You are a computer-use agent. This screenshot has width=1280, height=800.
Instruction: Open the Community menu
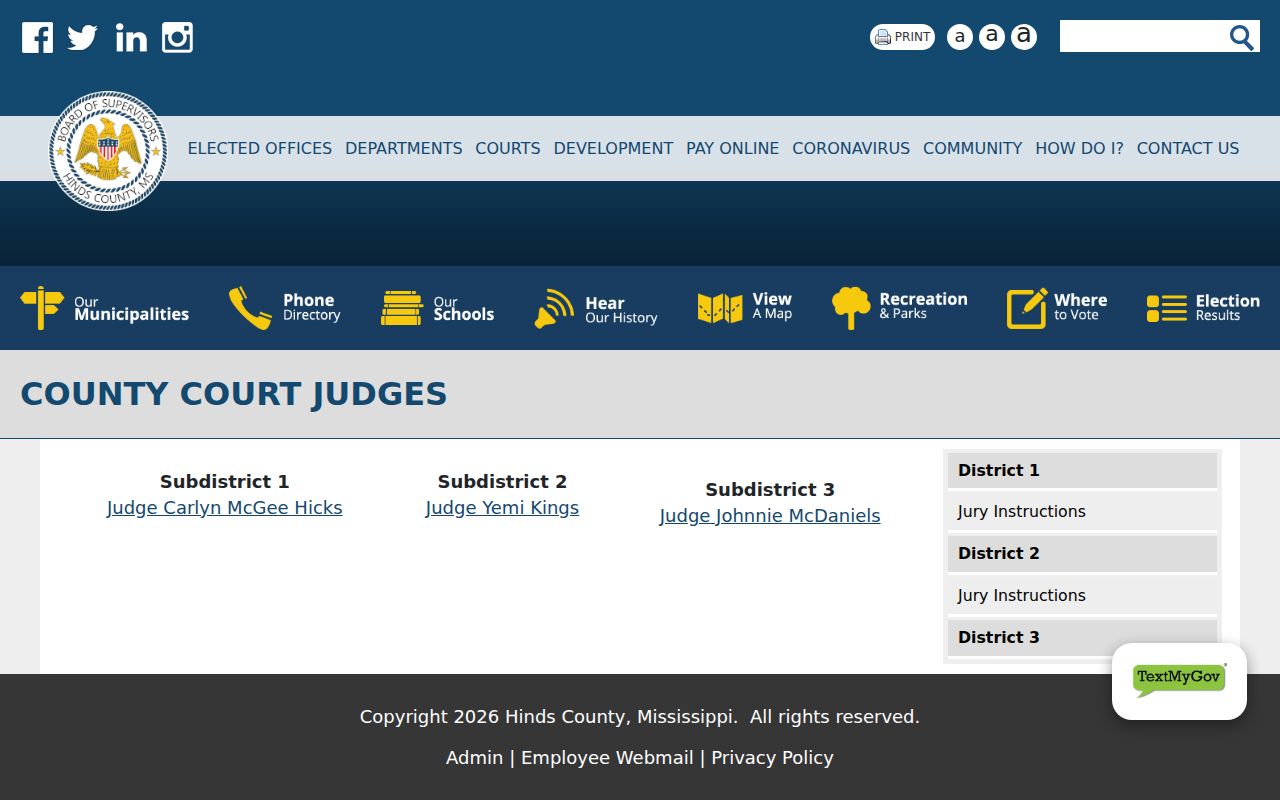973,148
